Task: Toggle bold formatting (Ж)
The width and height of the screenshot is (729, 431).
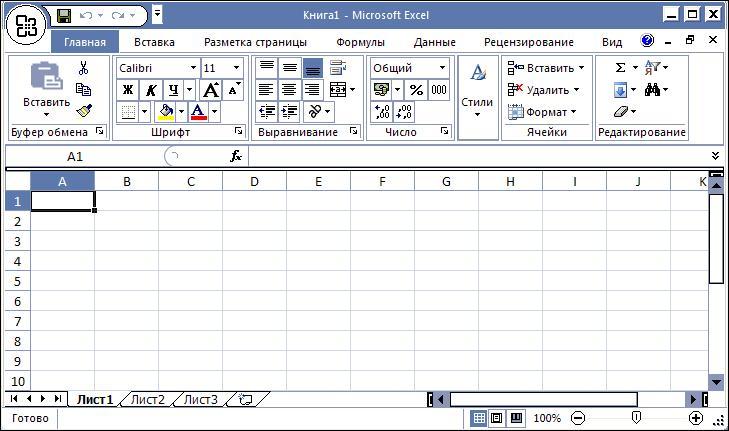Action: [128, 90]
